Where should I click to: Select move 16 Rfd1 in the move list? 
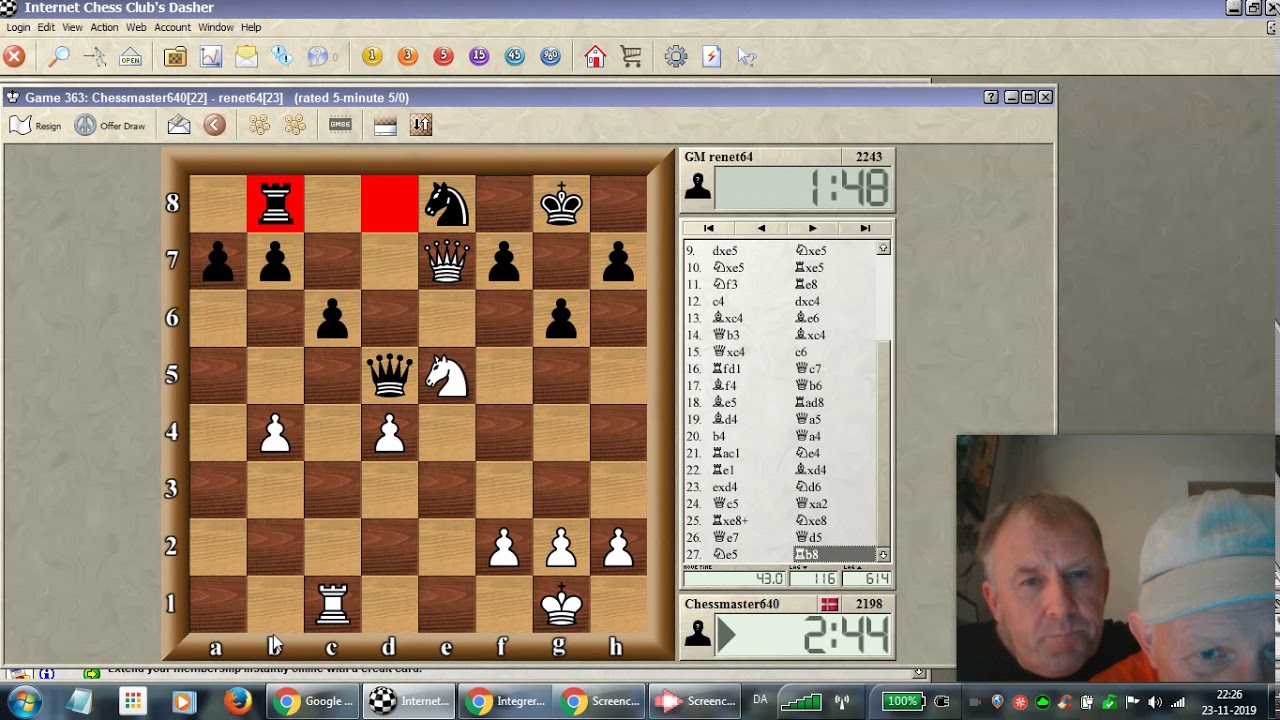click(x=727, y=369)
